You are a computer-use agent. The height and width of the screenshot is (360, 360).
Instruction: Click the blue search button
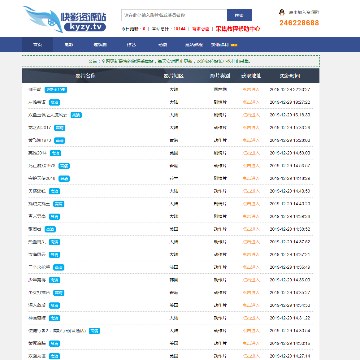click(x=239, y=15)
